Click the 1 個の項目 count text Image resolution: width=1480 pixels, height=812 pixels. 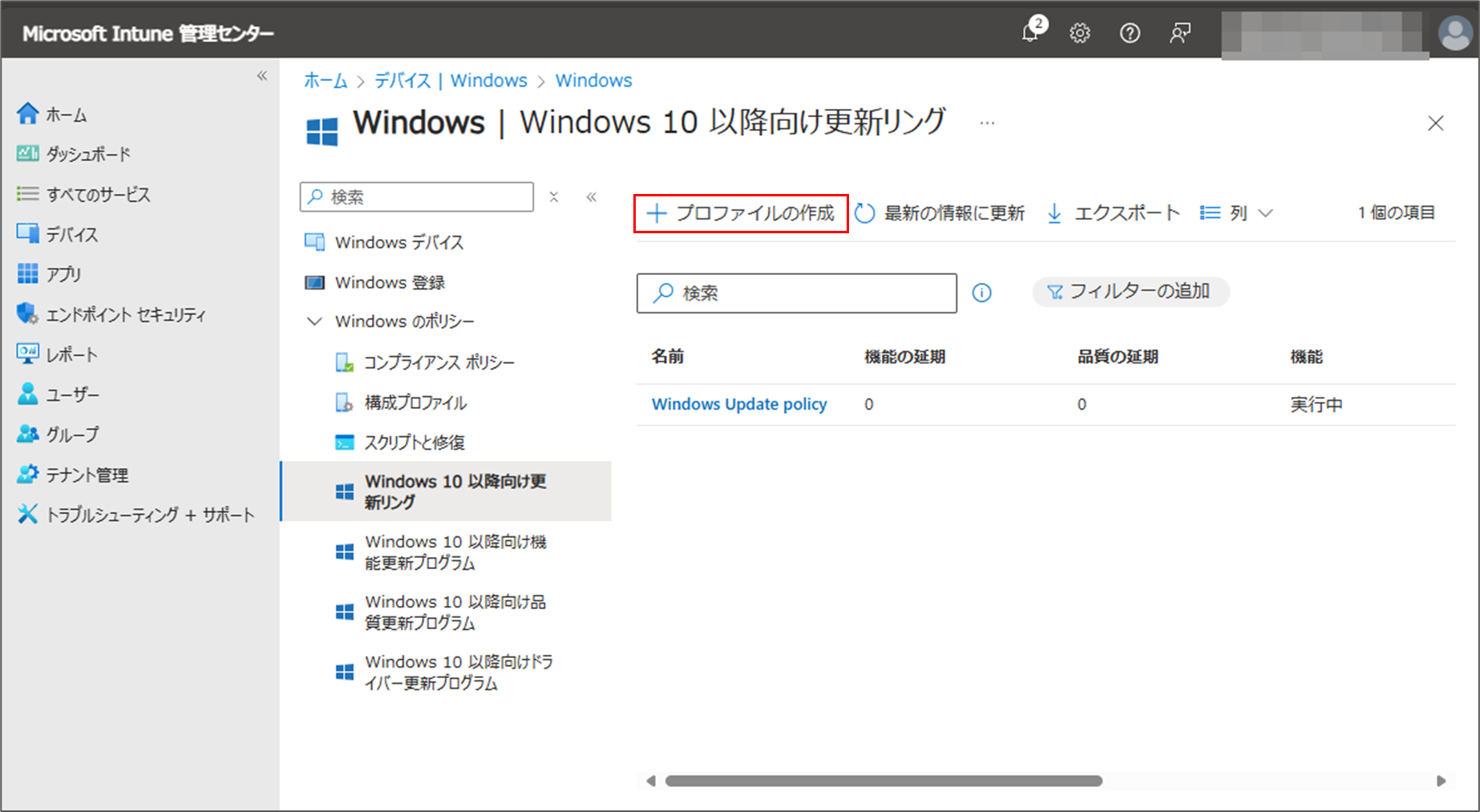click(1396, 212)
